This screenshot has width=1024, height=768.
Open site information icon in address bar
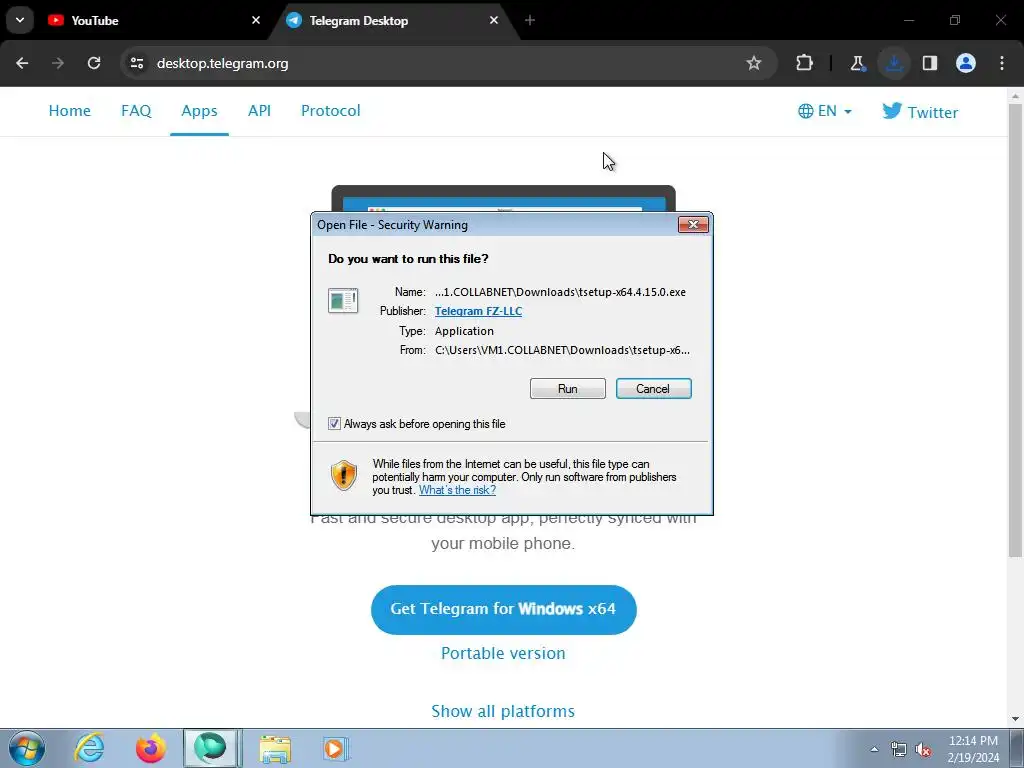[137, 63]
